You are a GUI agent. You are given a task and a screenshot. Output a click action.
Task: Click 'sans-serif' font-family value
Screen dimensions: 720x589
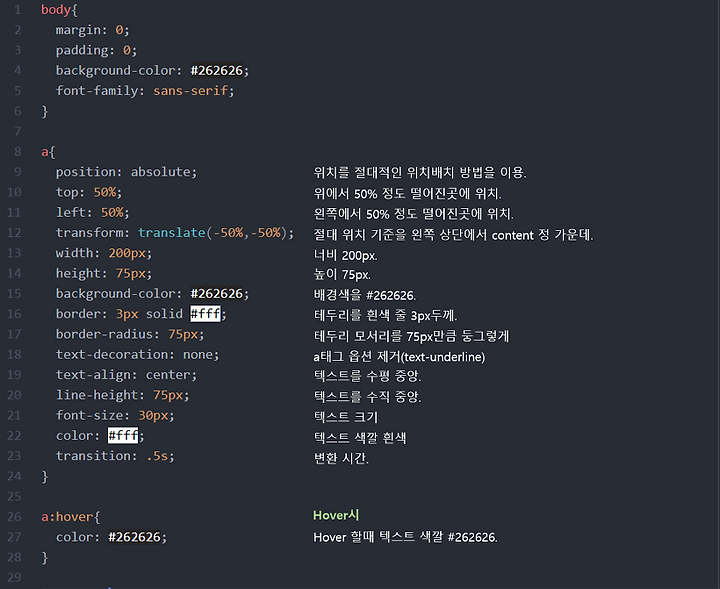point(191,90)
